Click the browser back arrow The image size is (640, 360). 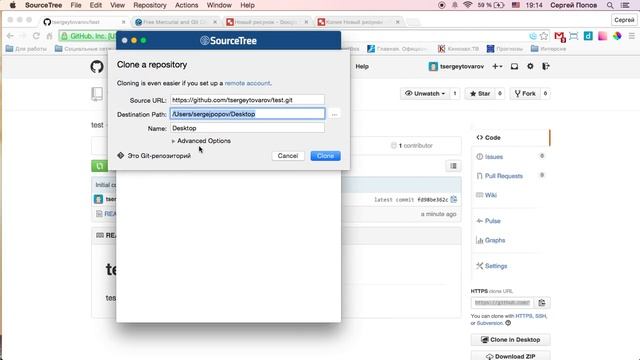(10, 36)
